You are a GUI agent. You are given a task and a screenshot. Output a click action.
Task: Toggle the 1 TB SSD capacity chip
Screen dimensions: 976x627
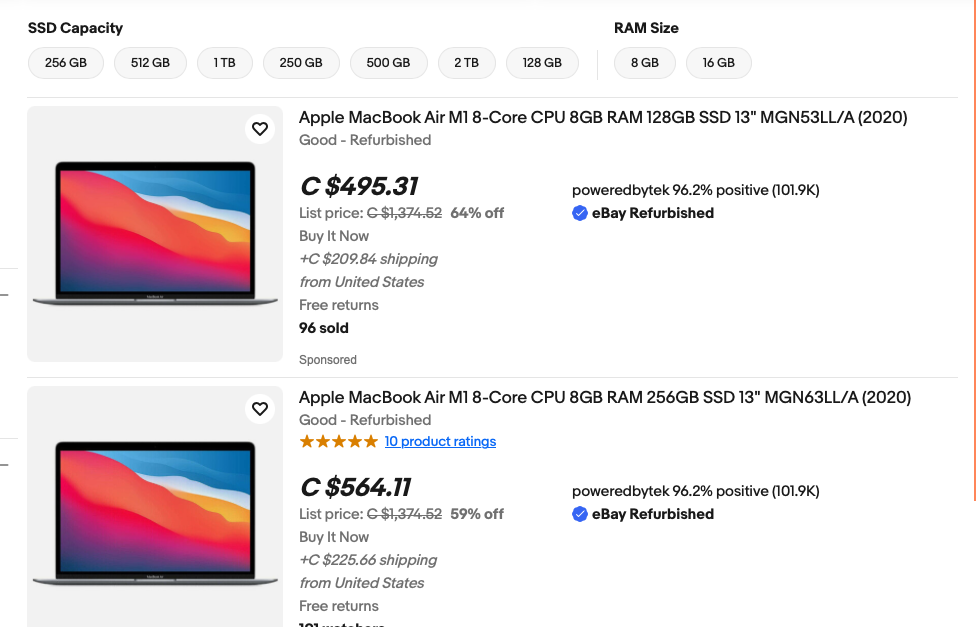tap(224, 62)
